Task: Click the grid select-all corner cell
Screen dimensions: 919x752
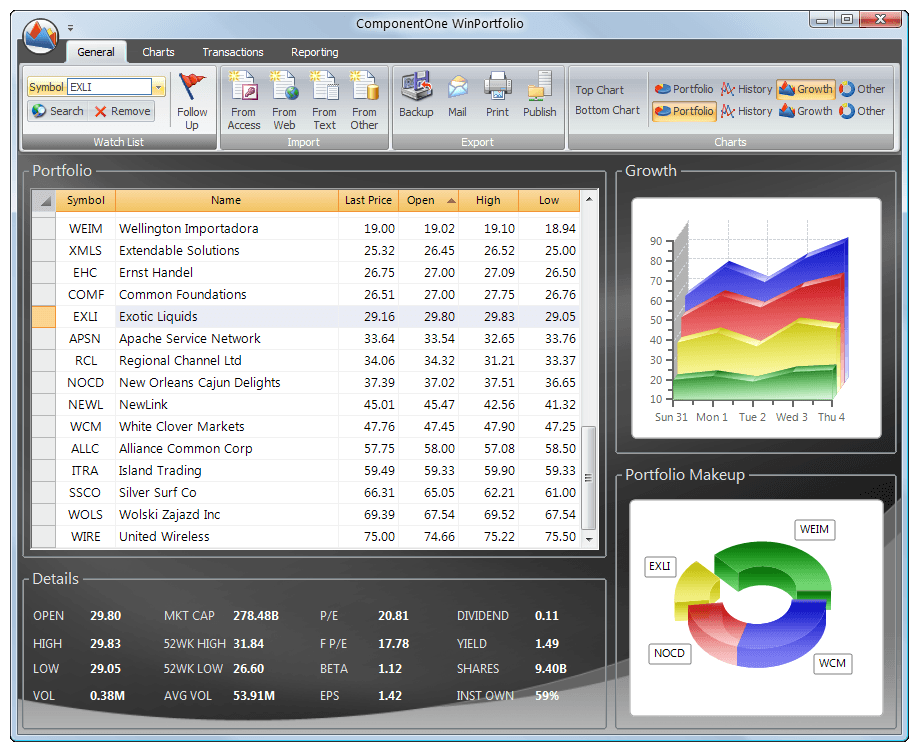Action: (44, 200)
